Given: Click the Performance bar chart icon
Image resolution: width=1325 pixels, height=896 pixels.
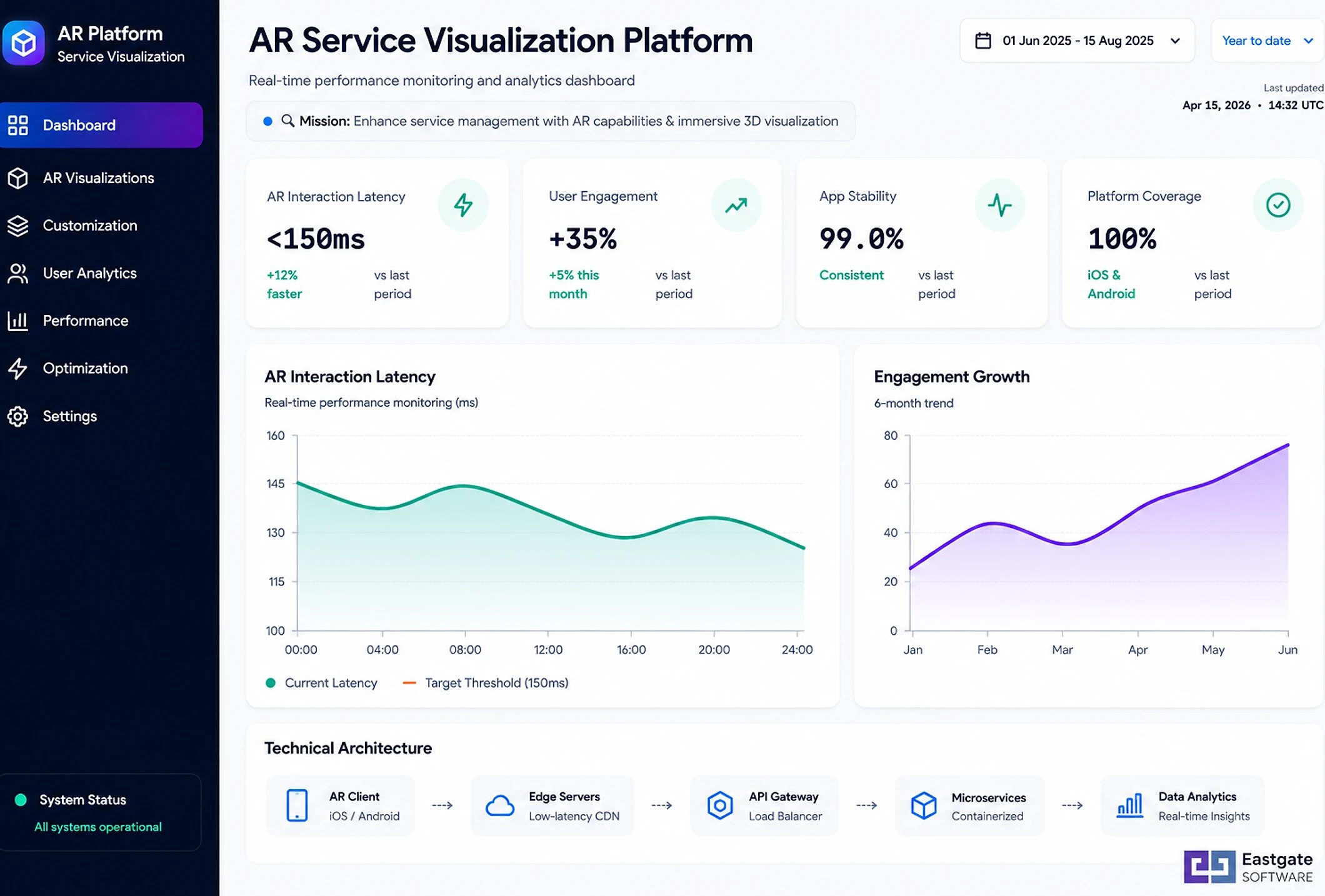Looking at the screenshot, I should [x=17, y=321].
